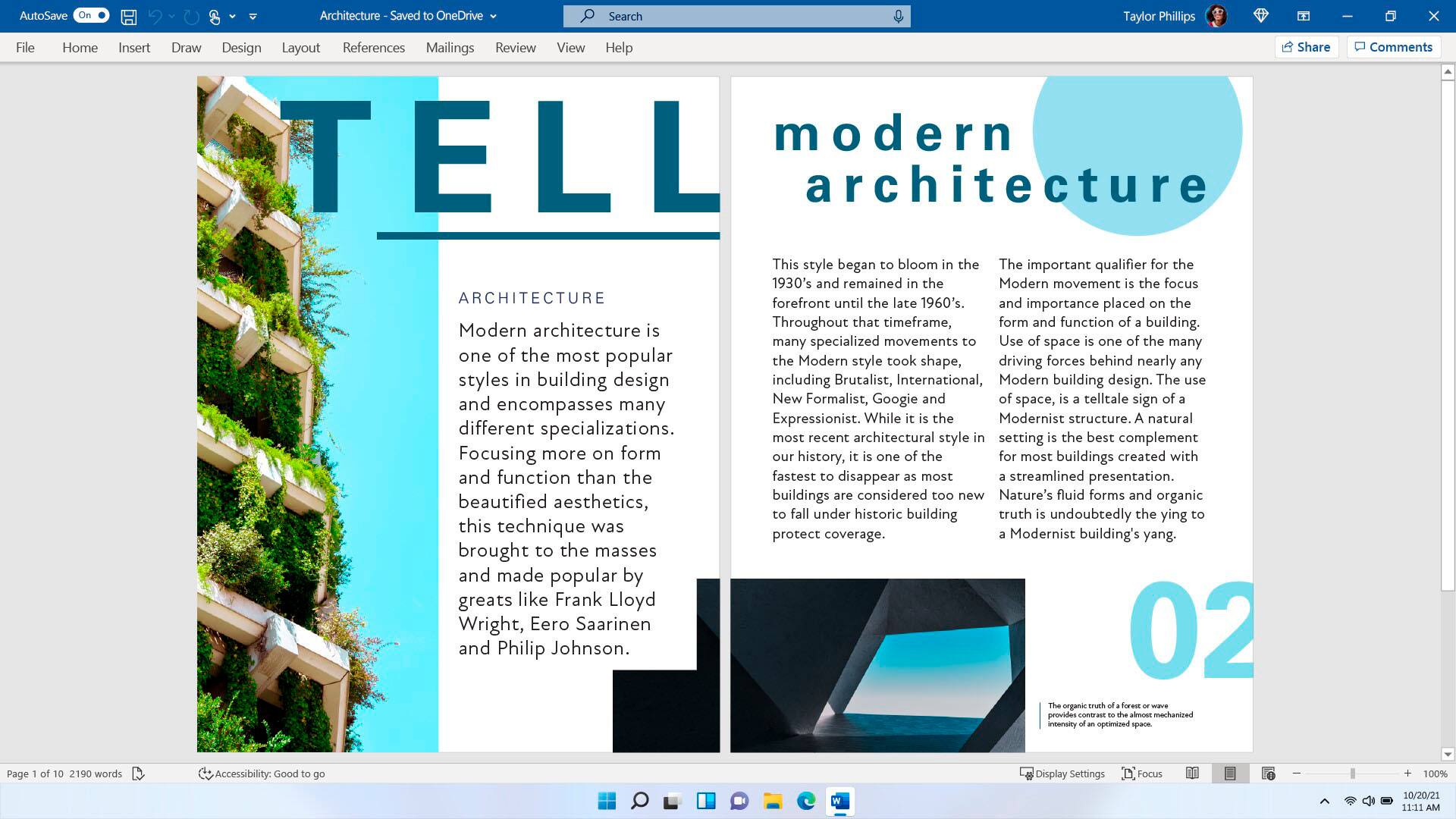Click the Redo icon
The image size is (1456, 819).
point(190,16)
